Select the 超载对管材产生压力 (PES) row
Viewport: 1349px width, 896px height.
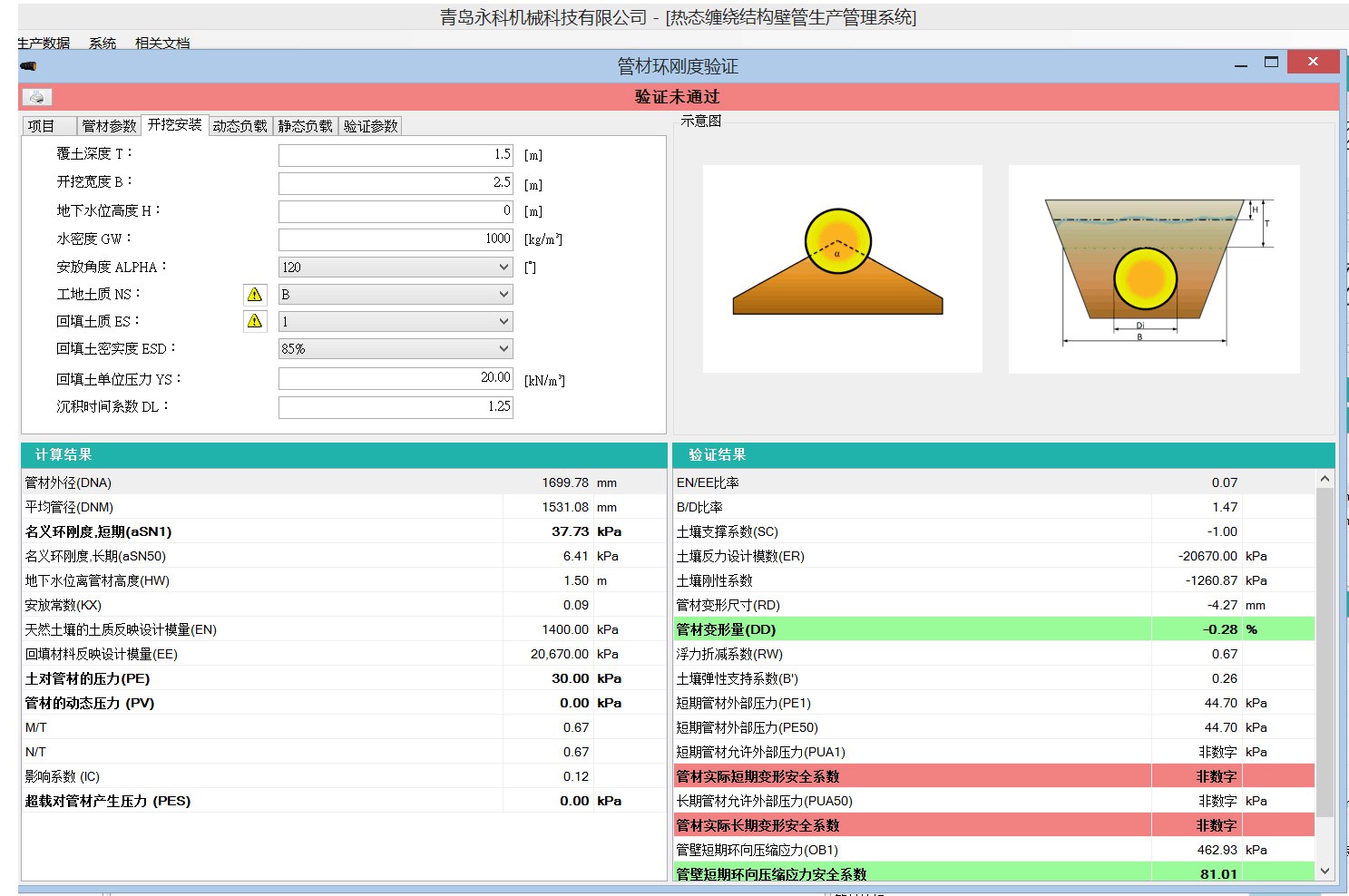click(x=343, y=801)
